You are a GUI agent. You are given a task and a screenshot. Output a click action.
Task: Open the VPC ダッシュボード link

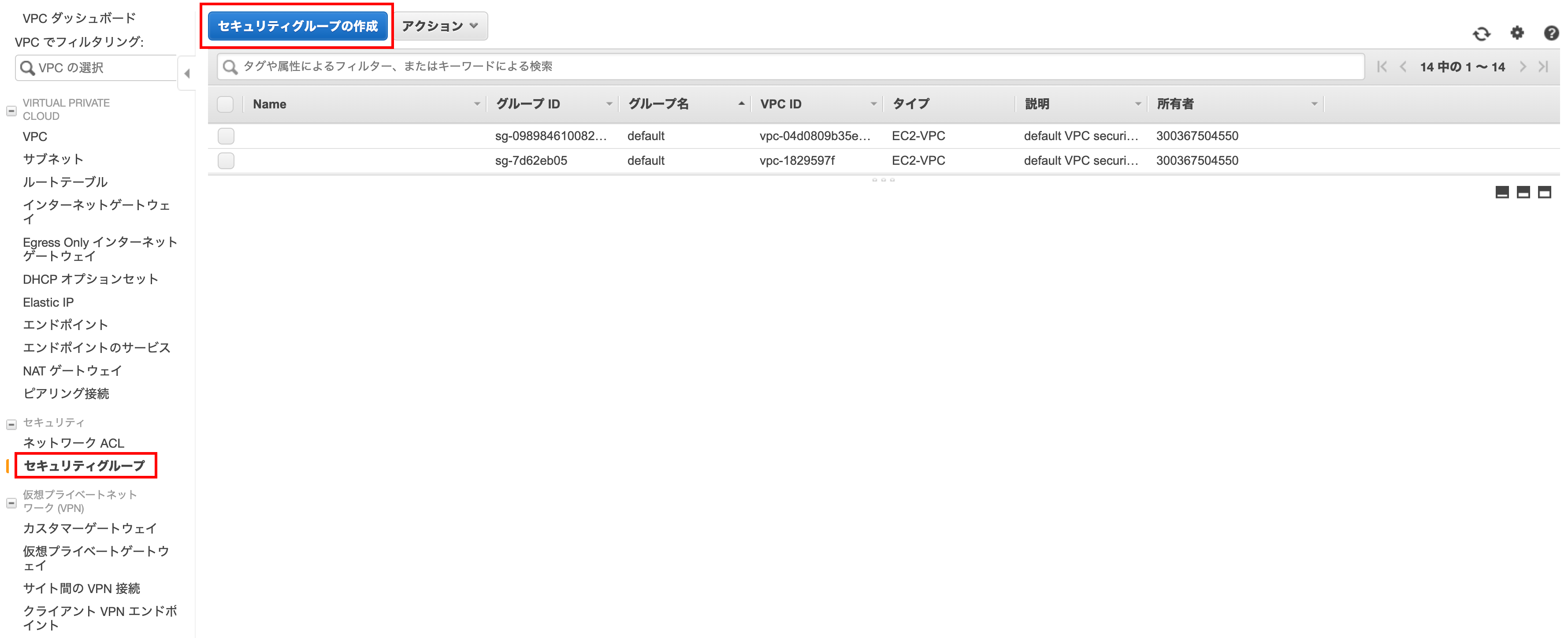point(78,18)
